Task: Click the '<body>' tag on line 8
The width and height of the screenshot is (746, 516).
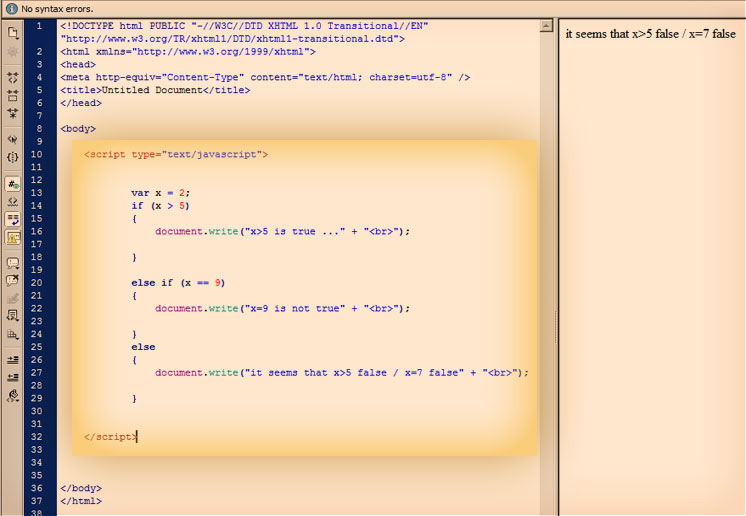Action: tap(78, 128)
